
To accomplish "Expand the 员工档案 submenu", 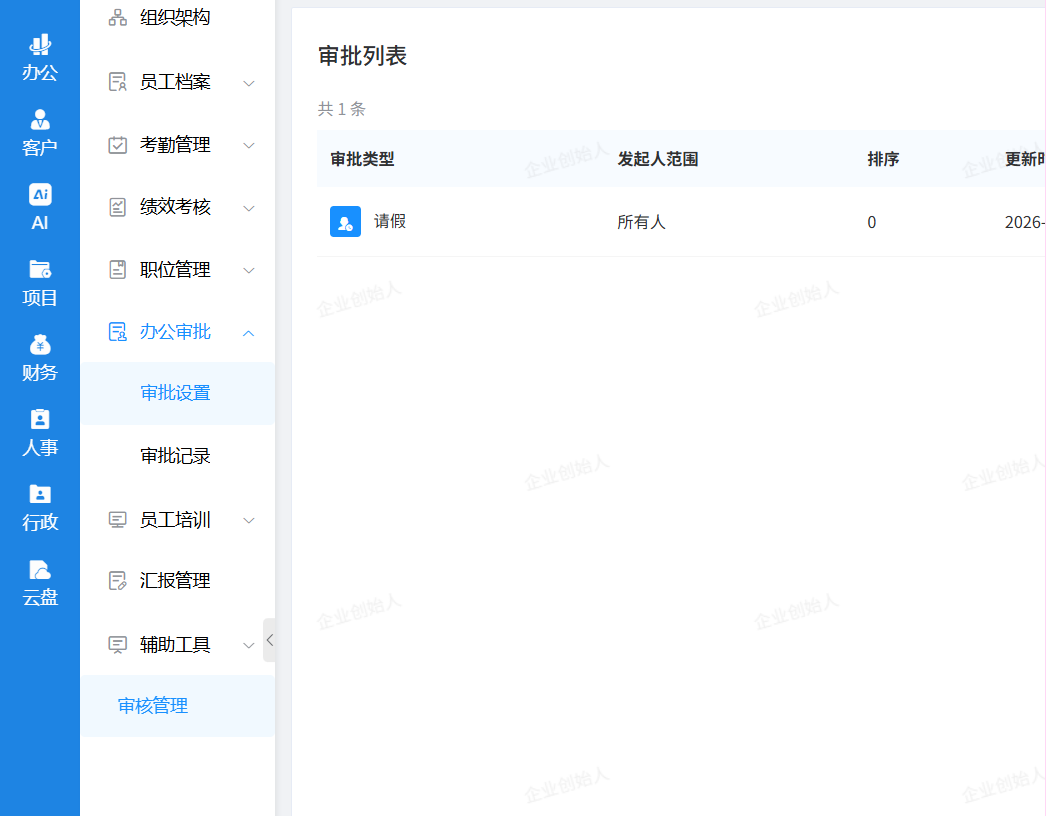I will tap(249, 83).
